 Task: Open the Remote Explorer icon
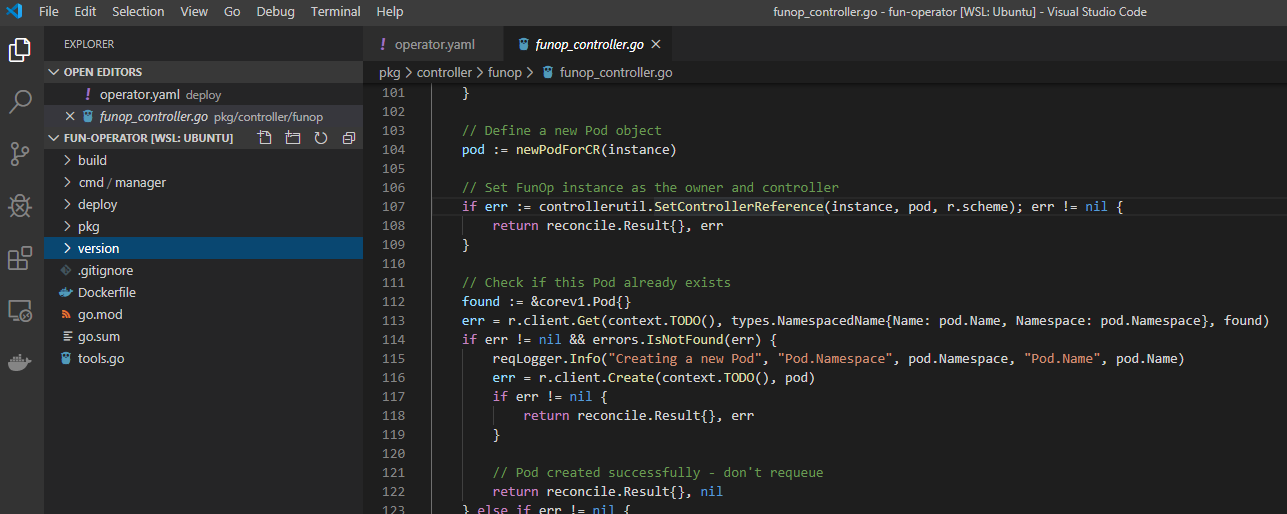coord(20,311)
